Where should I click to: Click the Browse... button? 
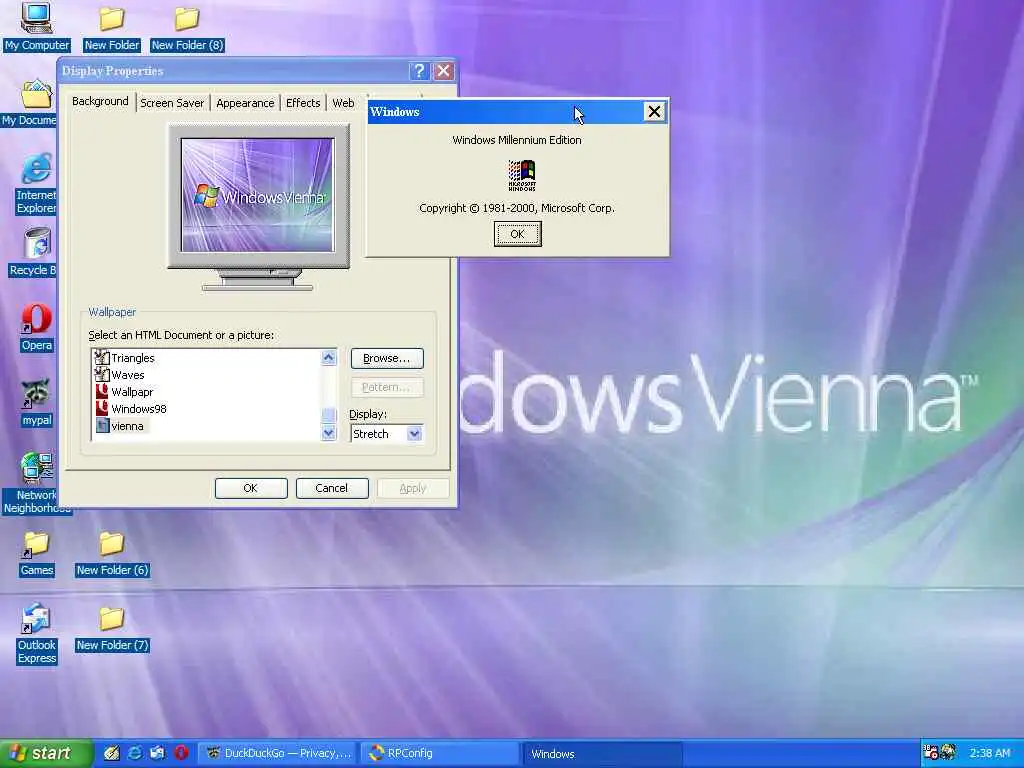click(387, 358)
